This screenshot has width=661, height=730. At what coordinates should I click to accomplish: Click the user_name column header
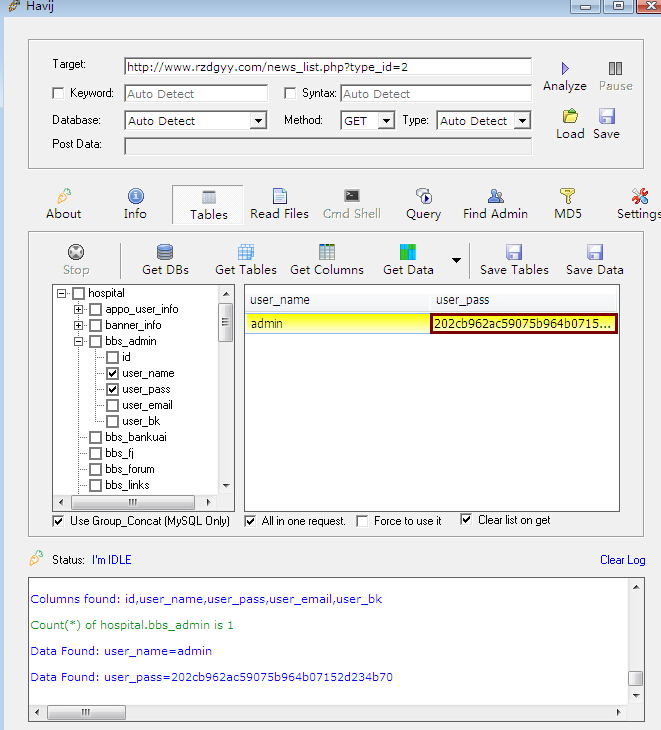pyautogui.click(x=337, y=300)
